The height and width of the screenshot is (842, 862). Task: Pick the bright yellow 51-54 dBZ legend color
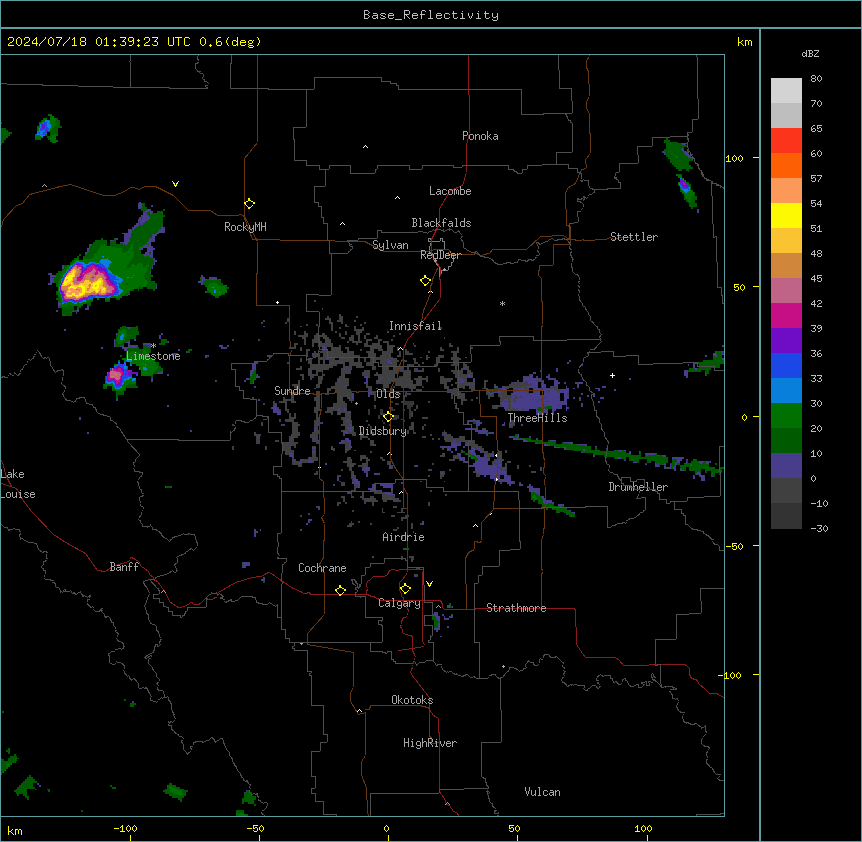click(x=786, y=215)
